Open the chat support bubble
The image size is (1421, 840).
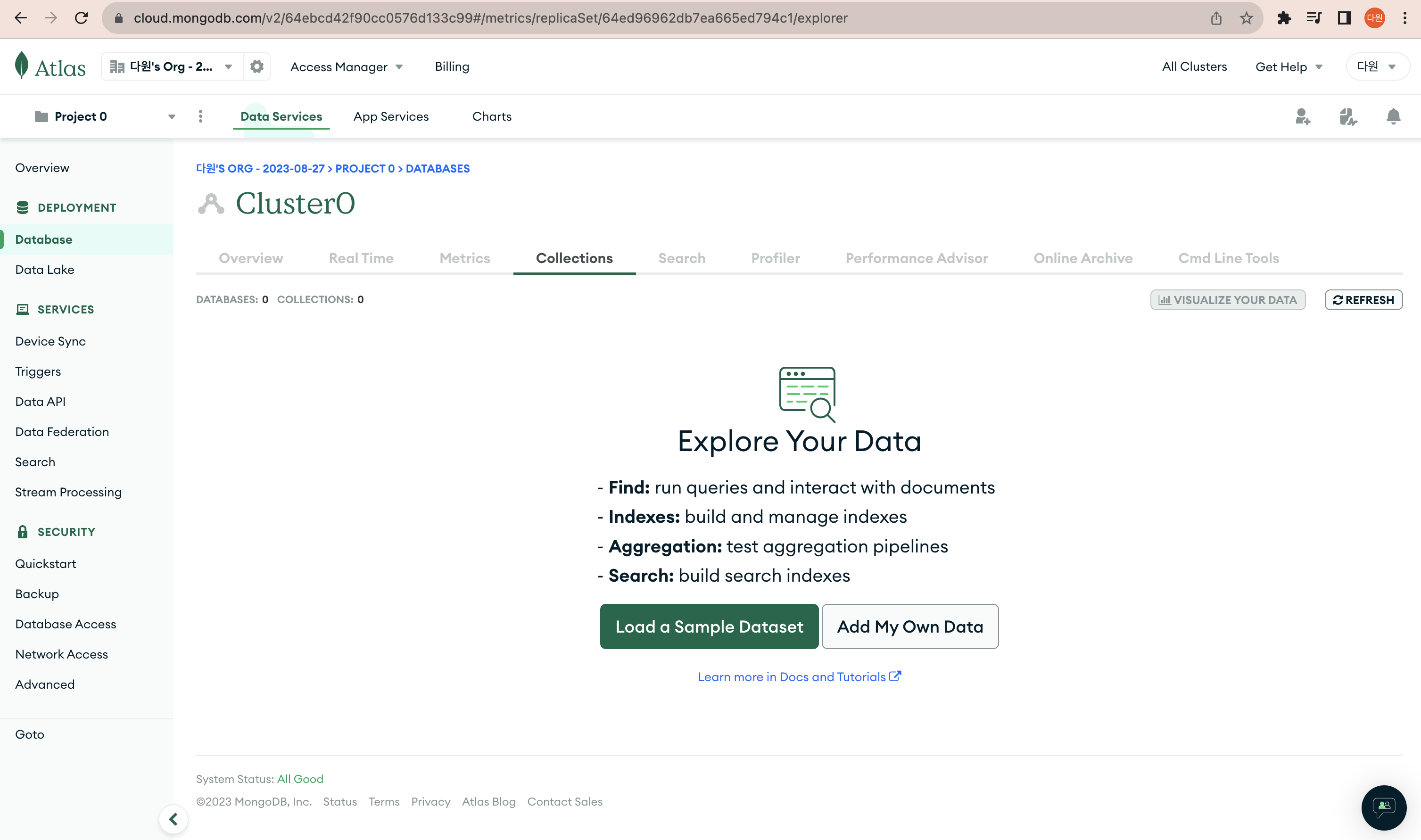point(1384,807)
